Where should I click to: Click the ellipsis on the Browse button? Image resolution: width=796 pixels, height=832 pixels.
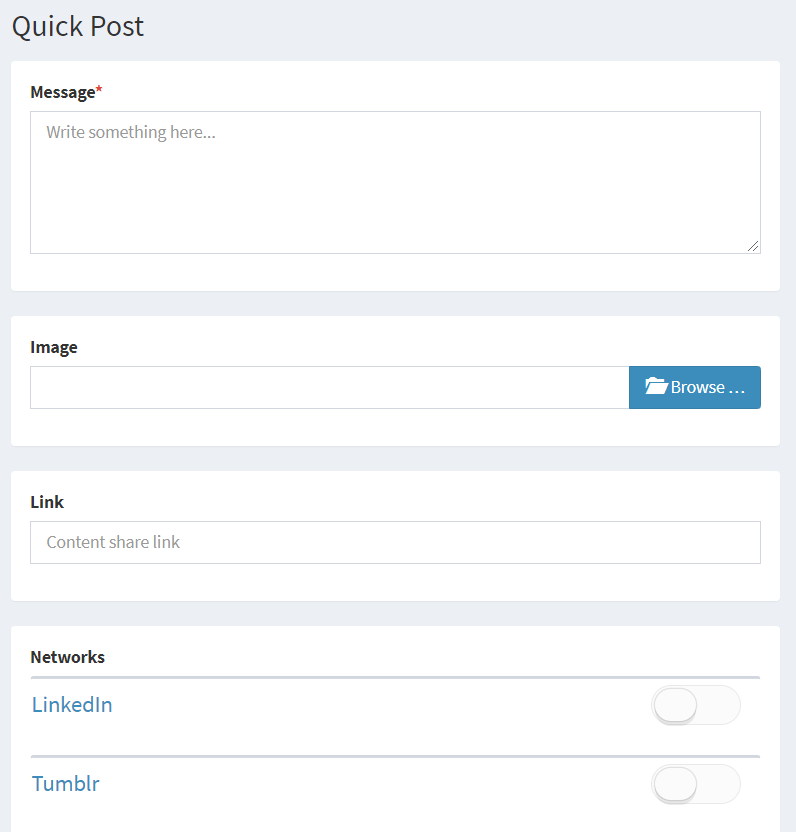[x=737, y=388]
